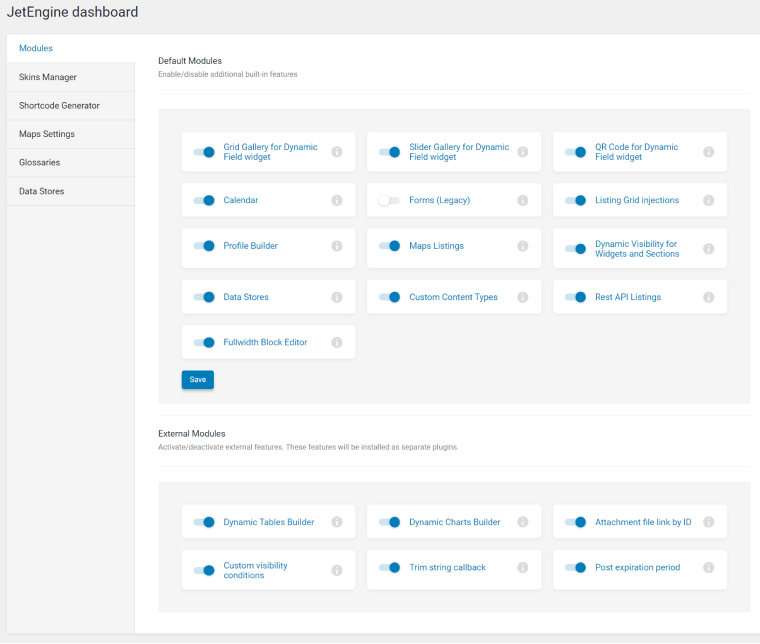Deactivate Dynamic Tables Builder module

click(x=204, y=522)
